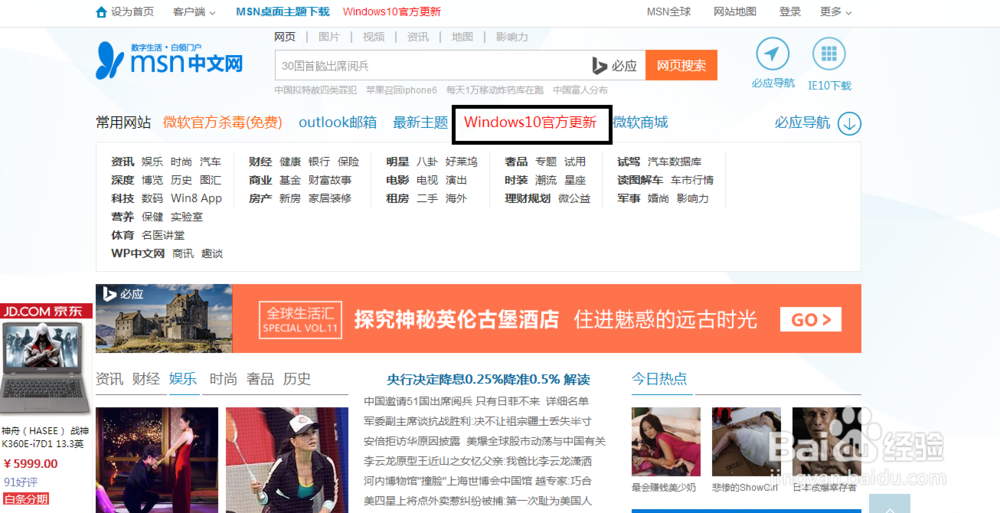Click the Bing 必应 logo in search box
The image size is (1000, 513).
615,66
